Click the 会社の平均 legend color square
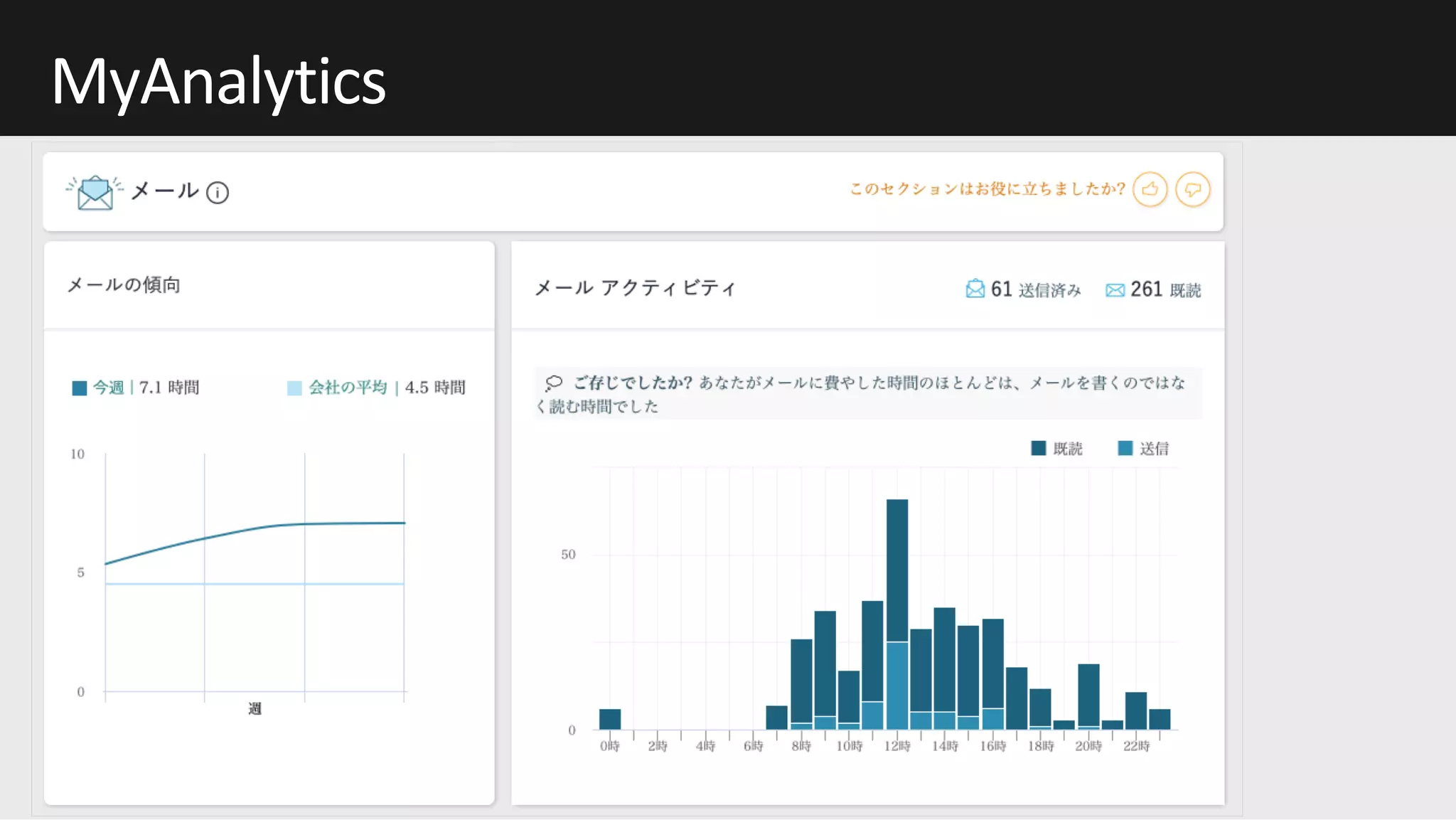 pos(294,388)
